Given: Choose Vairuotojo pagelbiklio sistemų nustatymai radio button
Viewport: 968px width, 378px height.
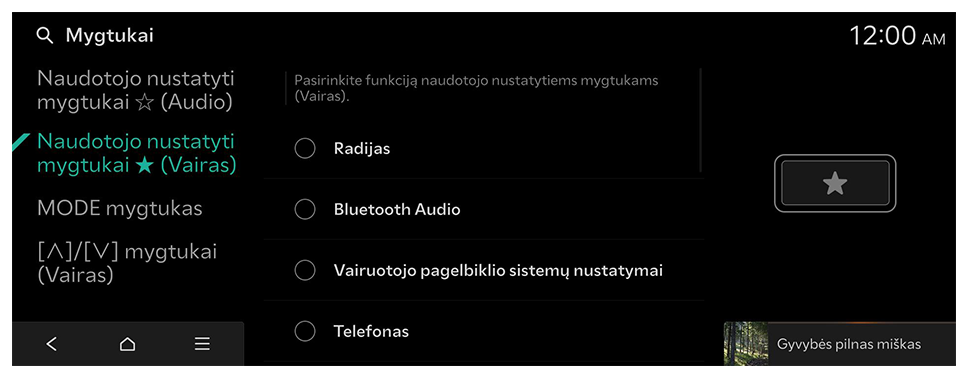Looking at the screenshot, I should 305,271.
